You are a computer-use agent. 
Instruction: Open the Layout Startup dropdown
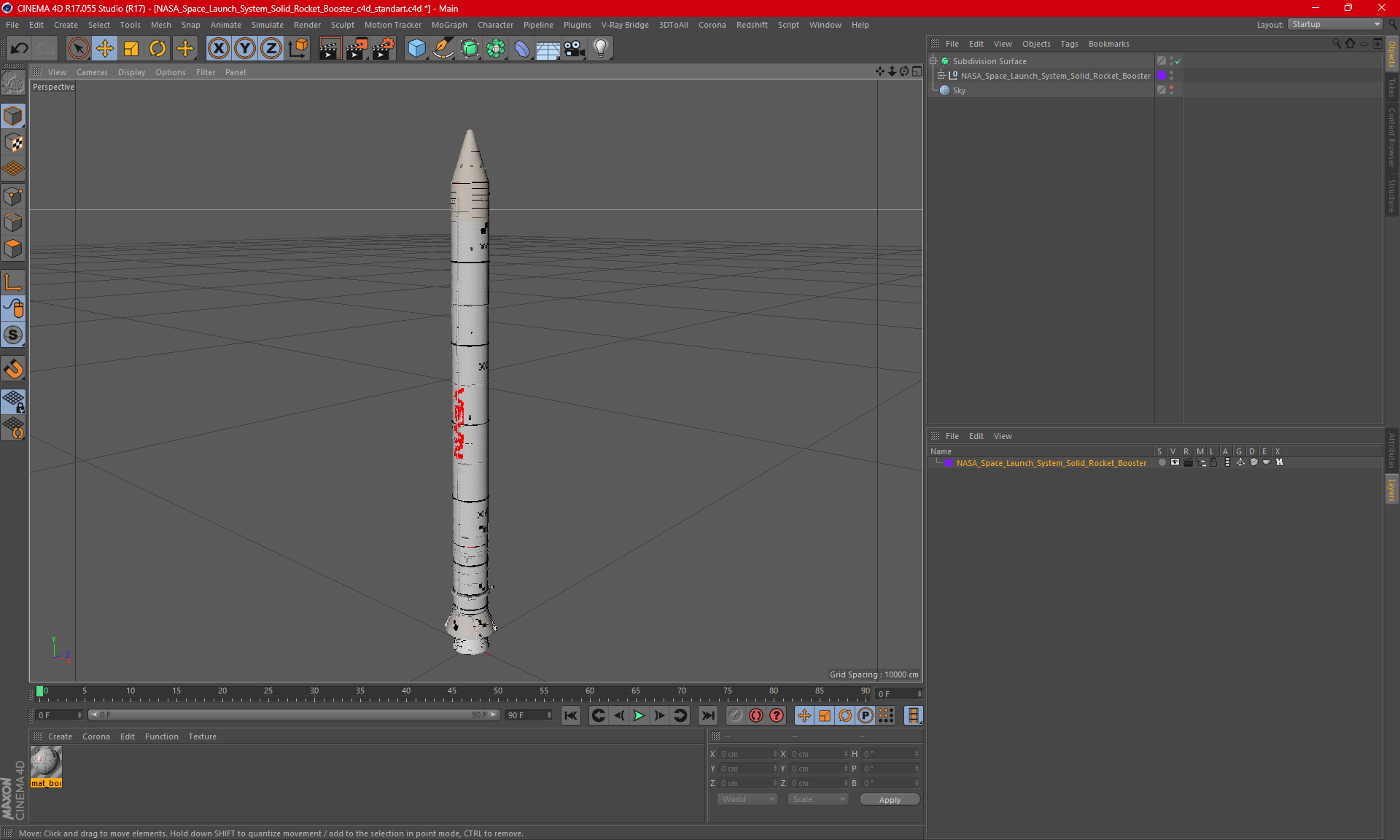(x=1335, y=24)
